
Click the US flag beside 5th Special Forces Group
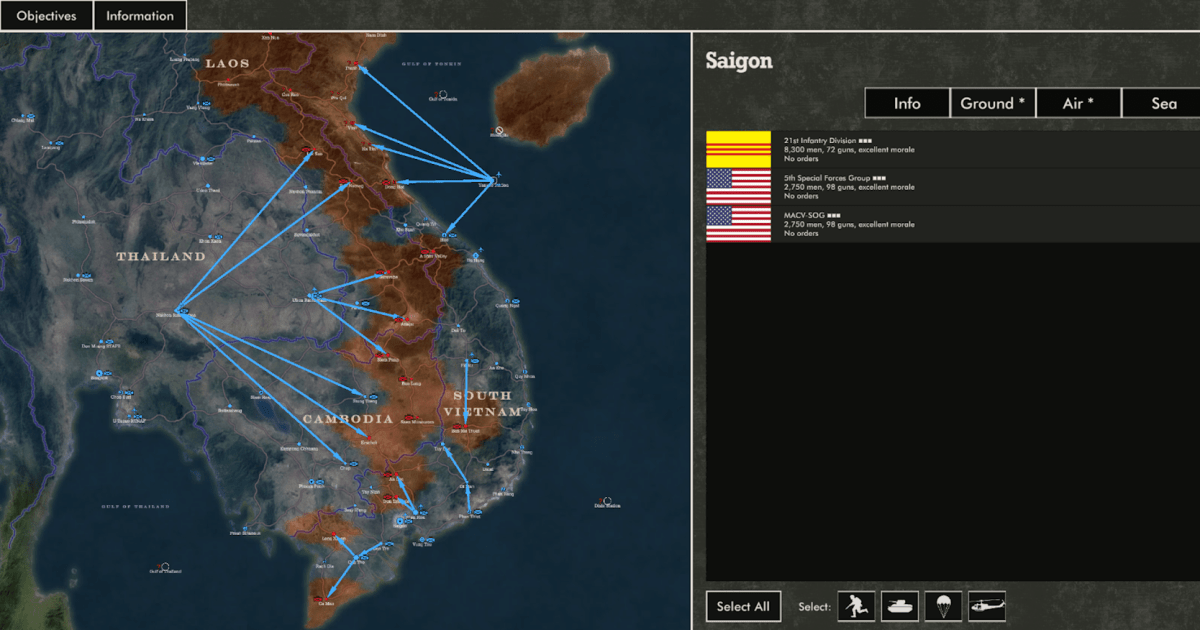pos(738,187)
